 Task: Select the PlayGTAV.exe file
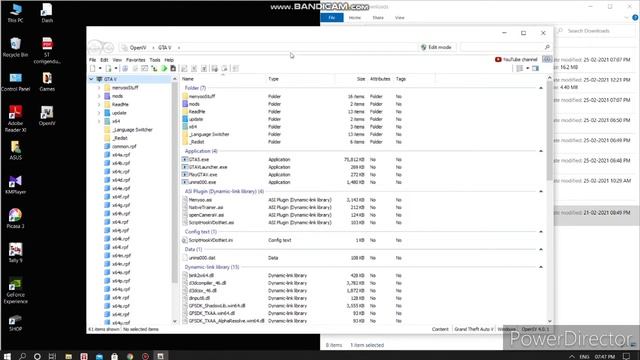pyautogui.click(x=202, y=175)
